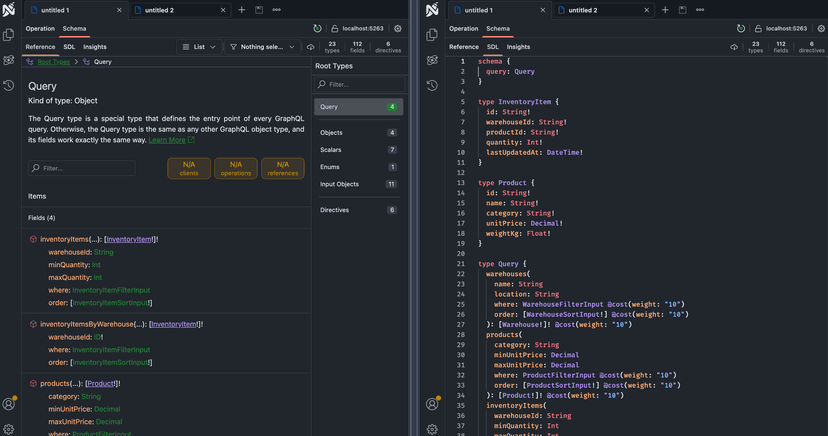Open the List view dropdown
This screenshot has height=436, width=828.
click(199, 47)
